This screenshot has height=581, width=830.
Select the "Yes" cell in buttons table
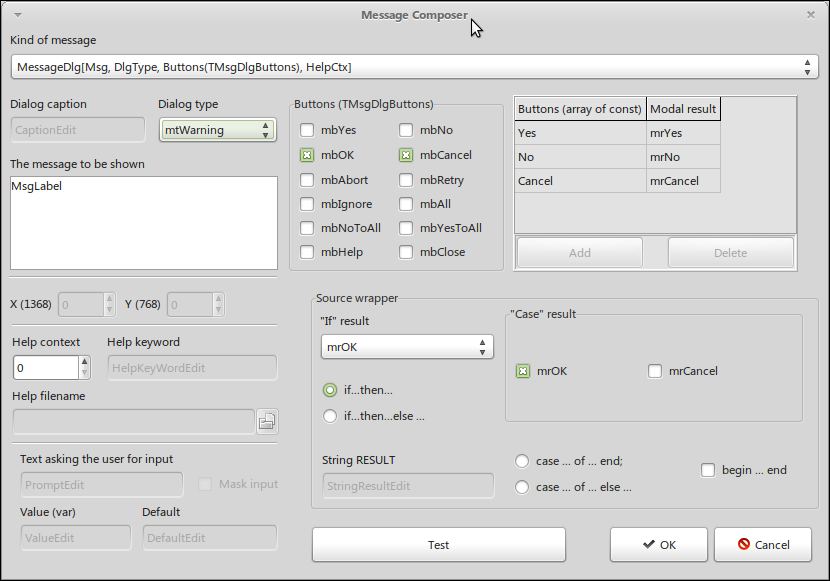tap(580, 133)
